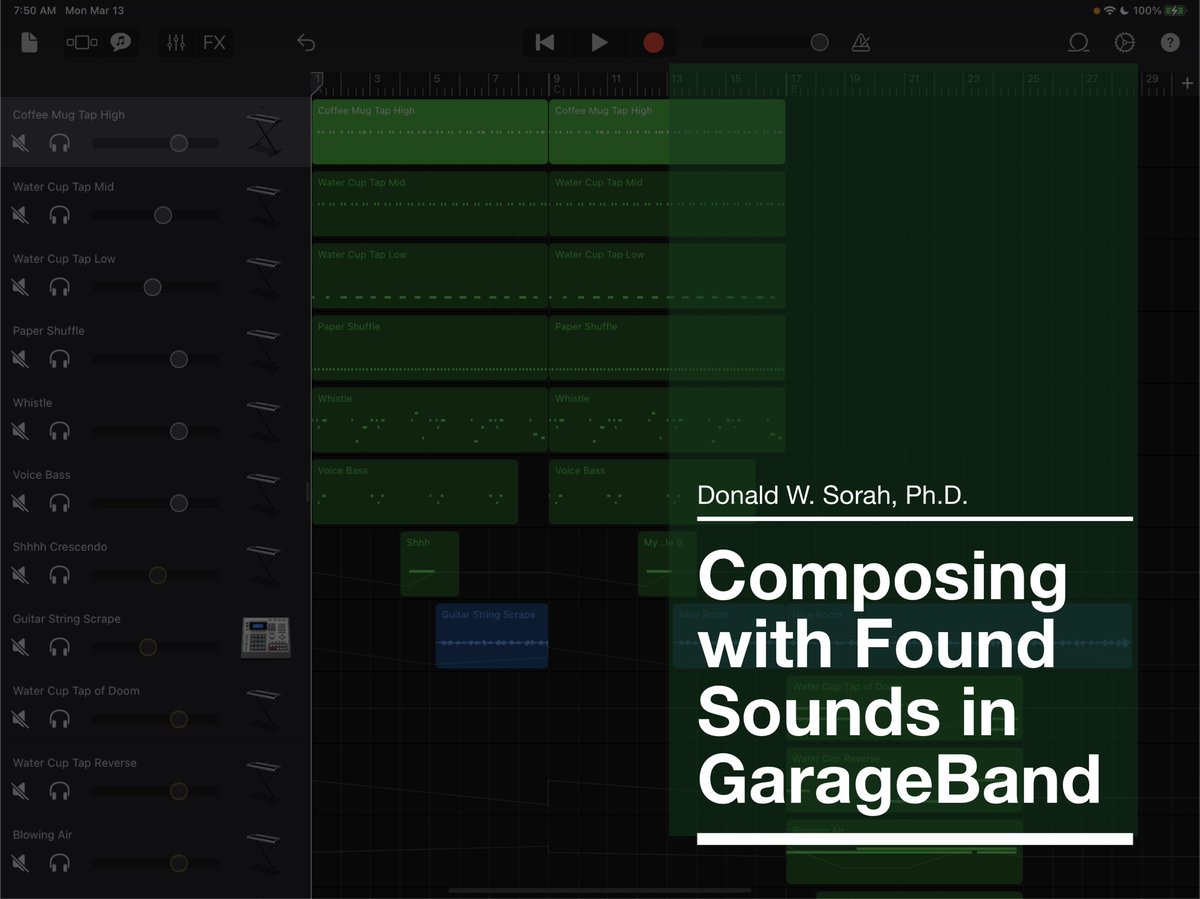Mute Shhhh Crescendo track
1200x899 pixels.
pos(20,575)
